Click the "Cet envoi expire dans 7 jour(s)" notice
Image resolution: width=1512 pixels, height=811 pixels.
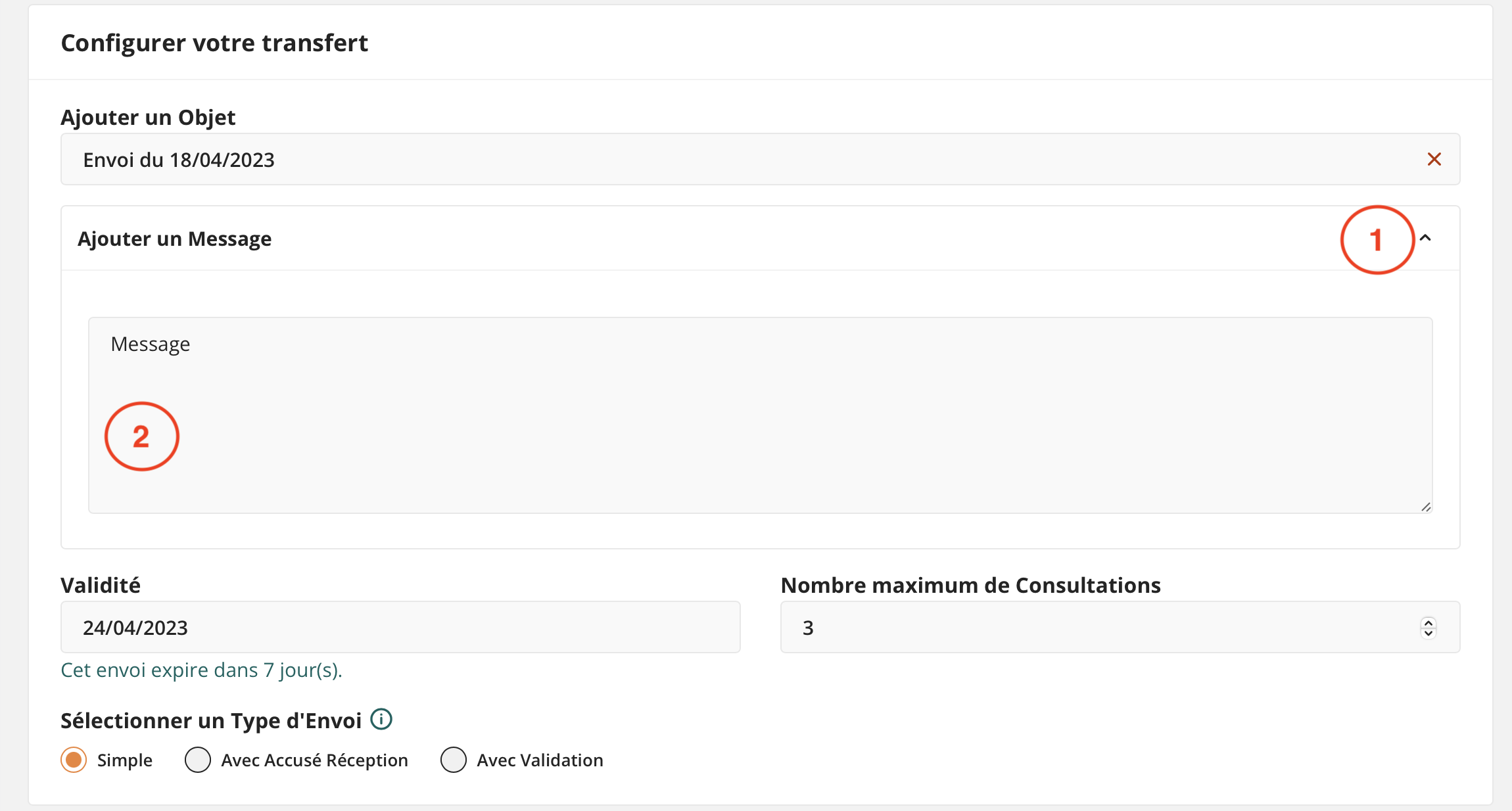click(201, 670)
